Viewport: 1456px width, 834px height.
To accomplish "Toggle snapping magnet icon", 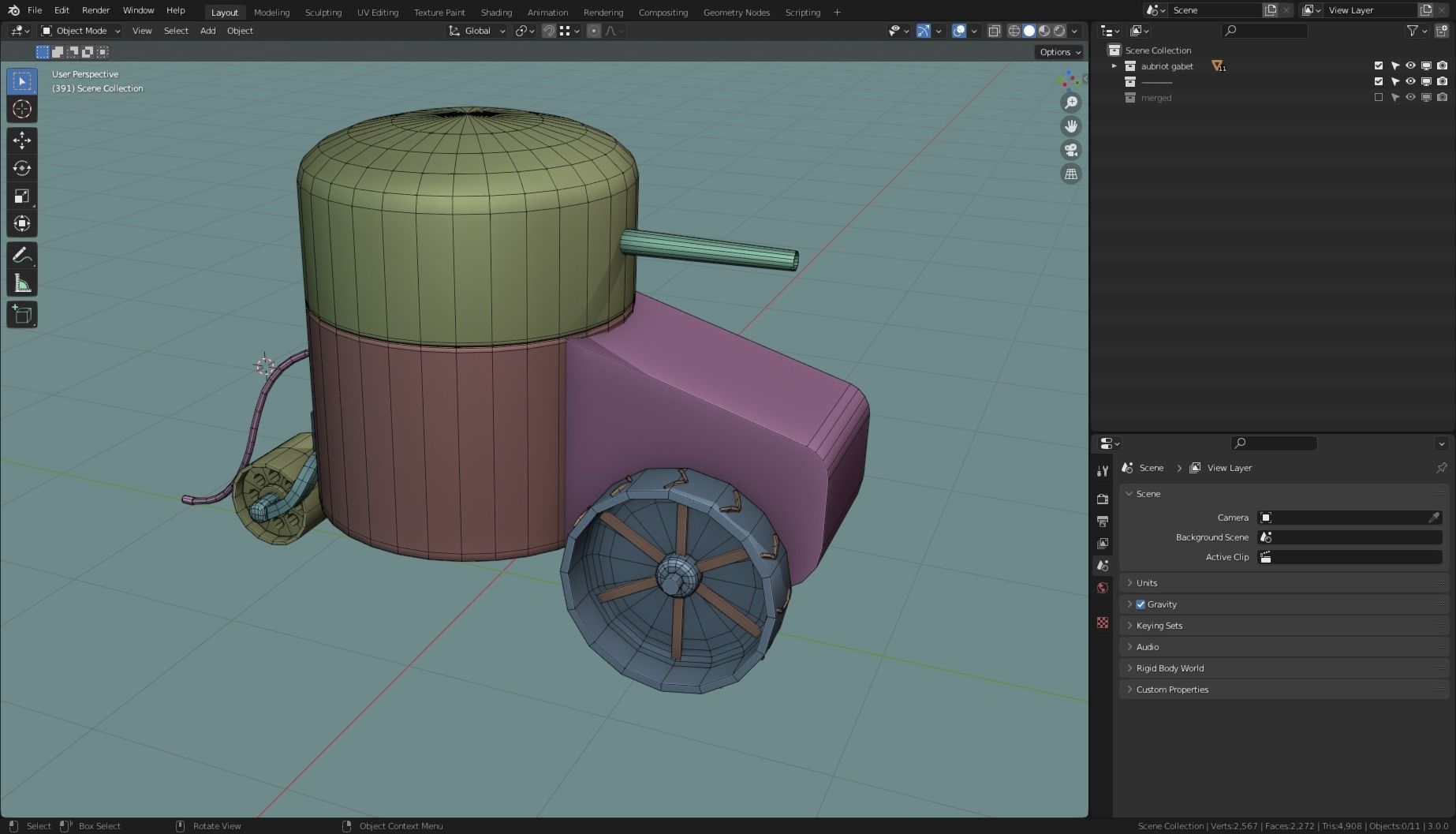I will pos(549,31).
